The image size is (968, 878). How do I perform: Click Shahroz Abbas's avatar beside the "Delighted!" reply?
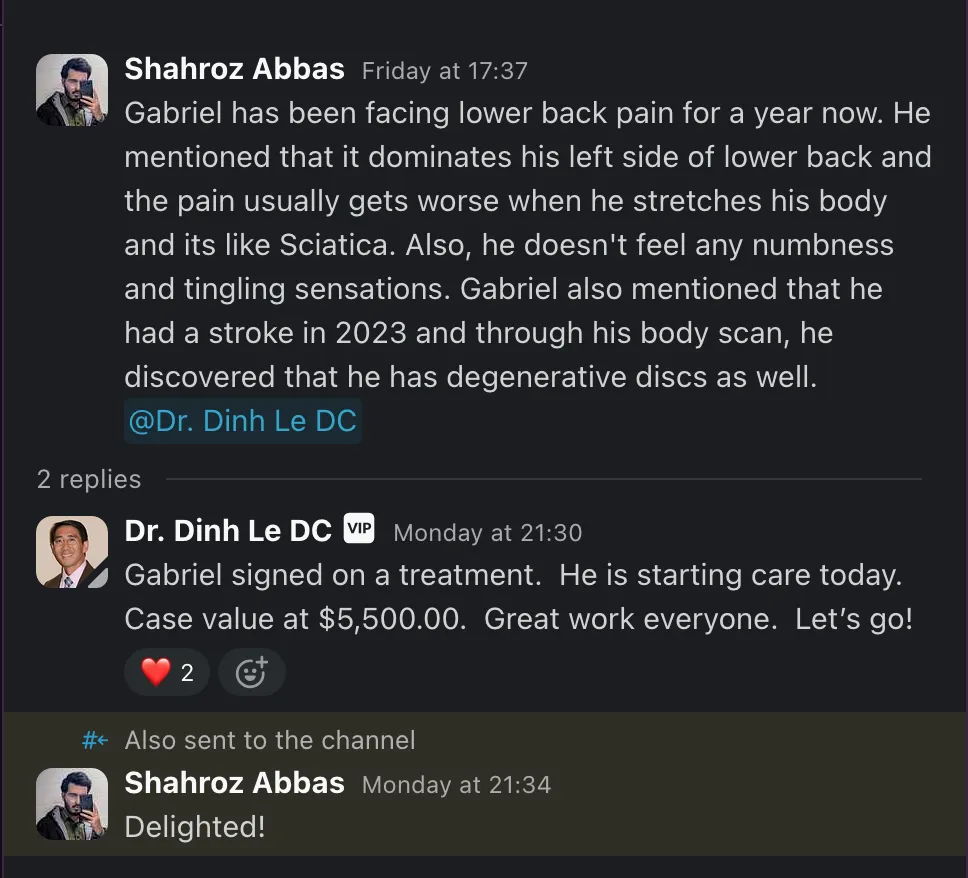(x=72, y=803)
